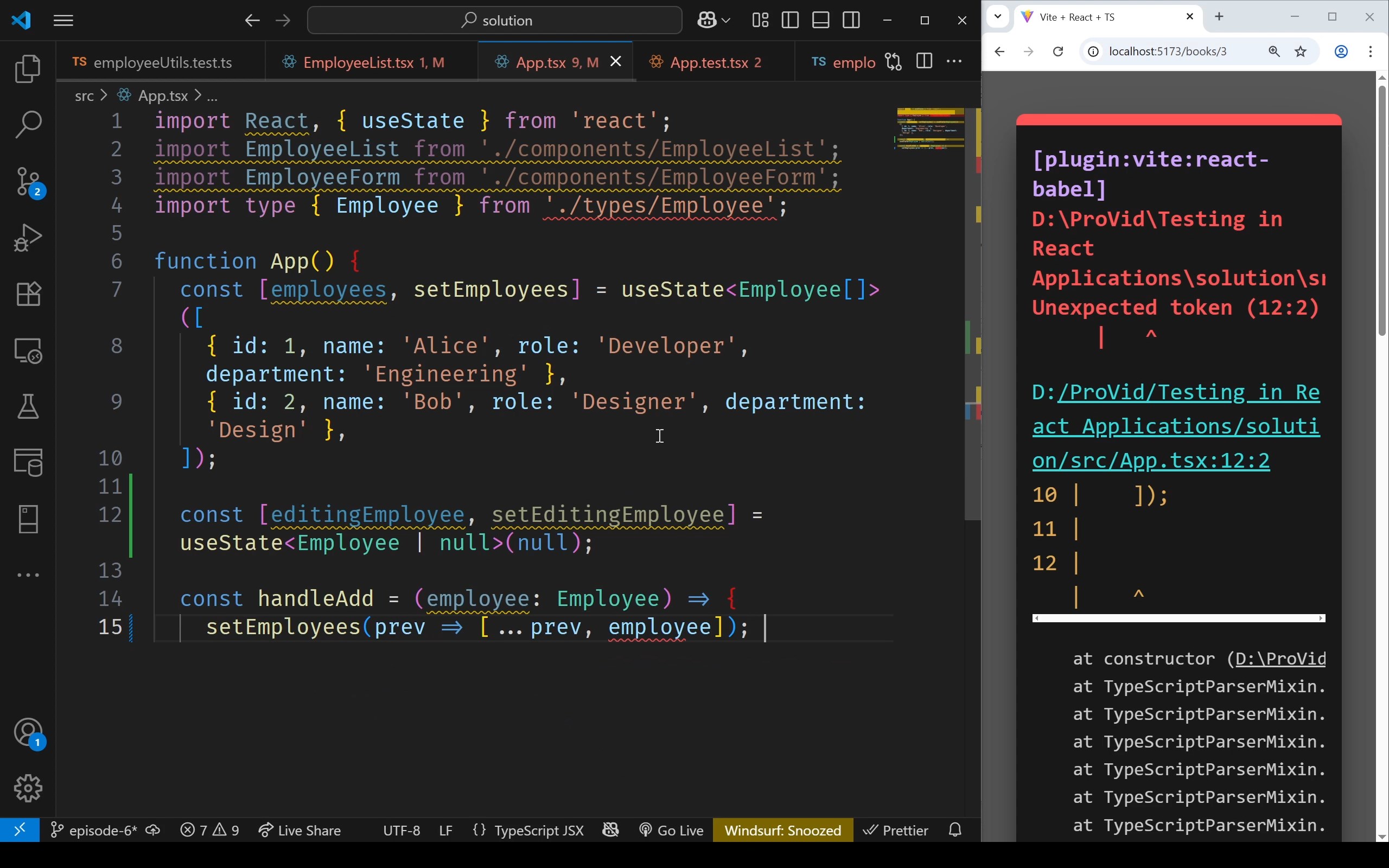1389x868 pixels.
Task: Toggle the secondary side bar
Action: (x=851, y=20)
